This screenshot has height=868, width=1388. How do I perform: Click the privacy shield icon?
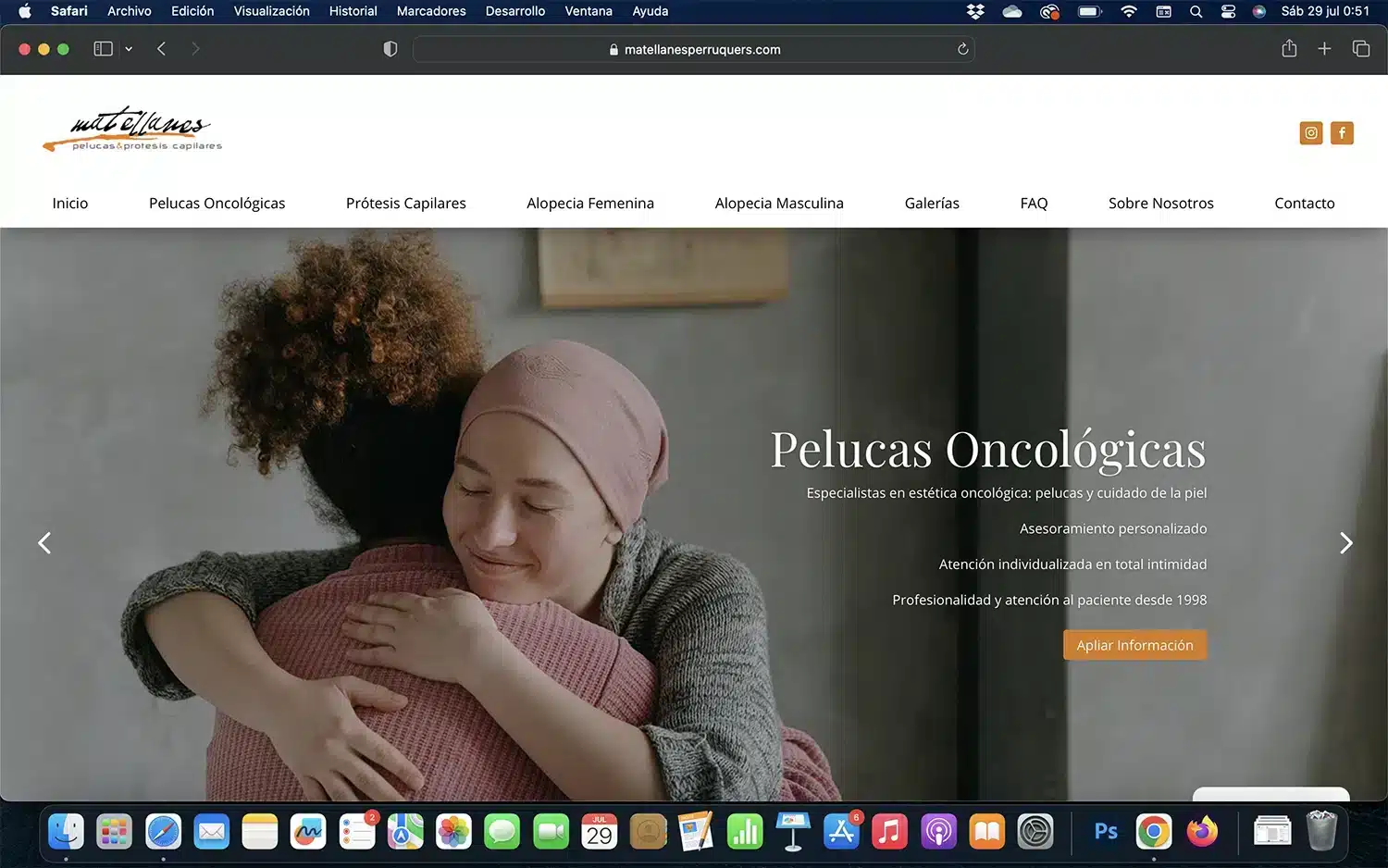point(390,49)
